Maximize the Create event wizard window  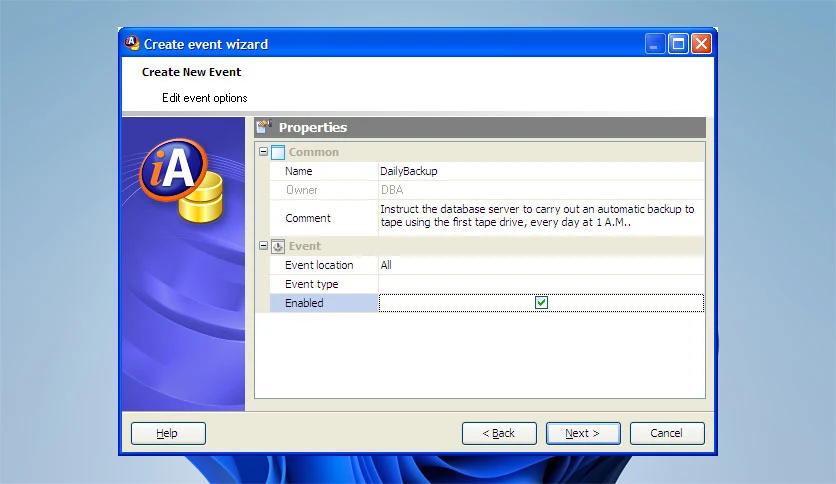click(678, 44)
